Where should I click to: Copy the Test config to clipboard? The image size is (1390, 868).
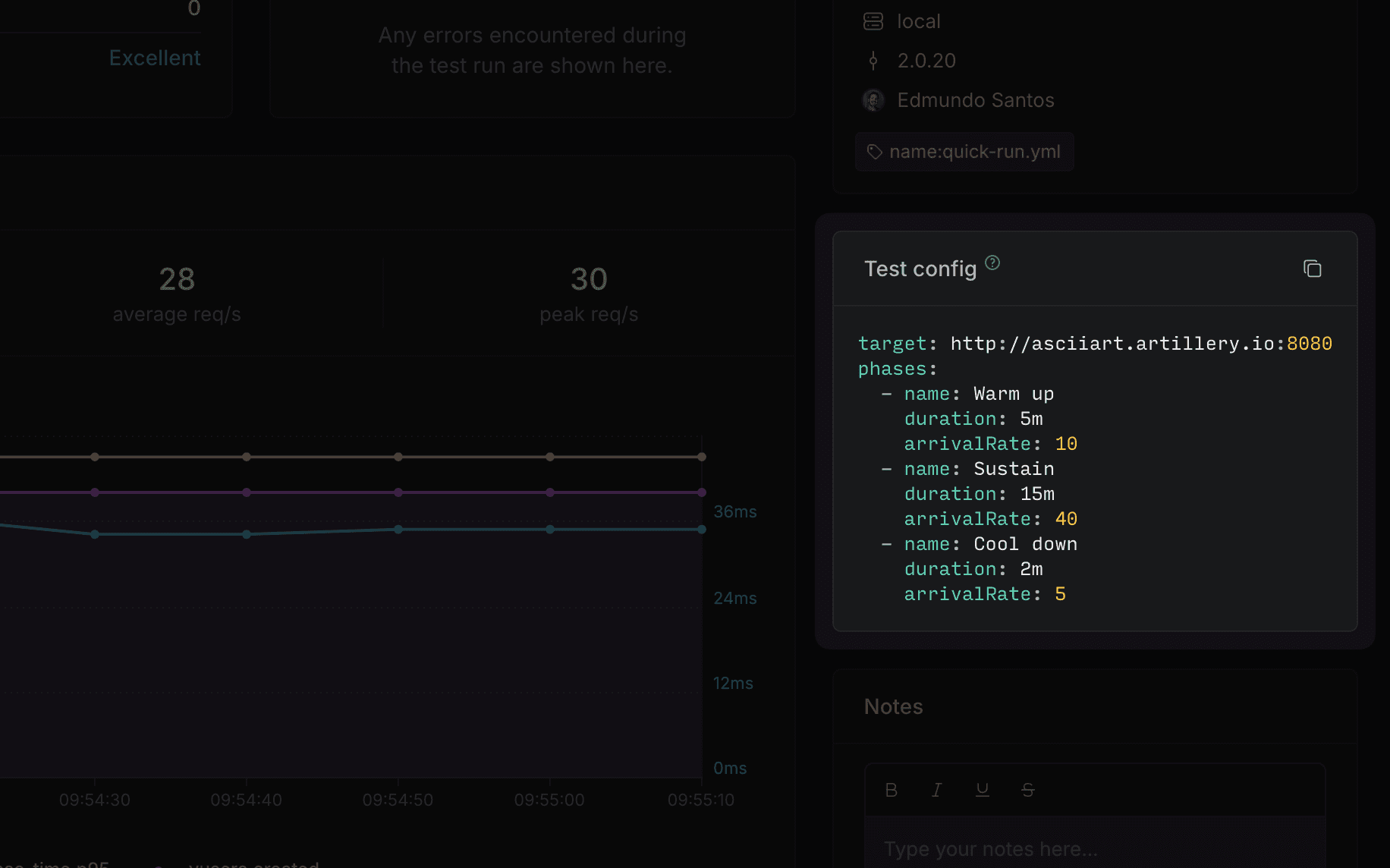tap(1313, 269)
